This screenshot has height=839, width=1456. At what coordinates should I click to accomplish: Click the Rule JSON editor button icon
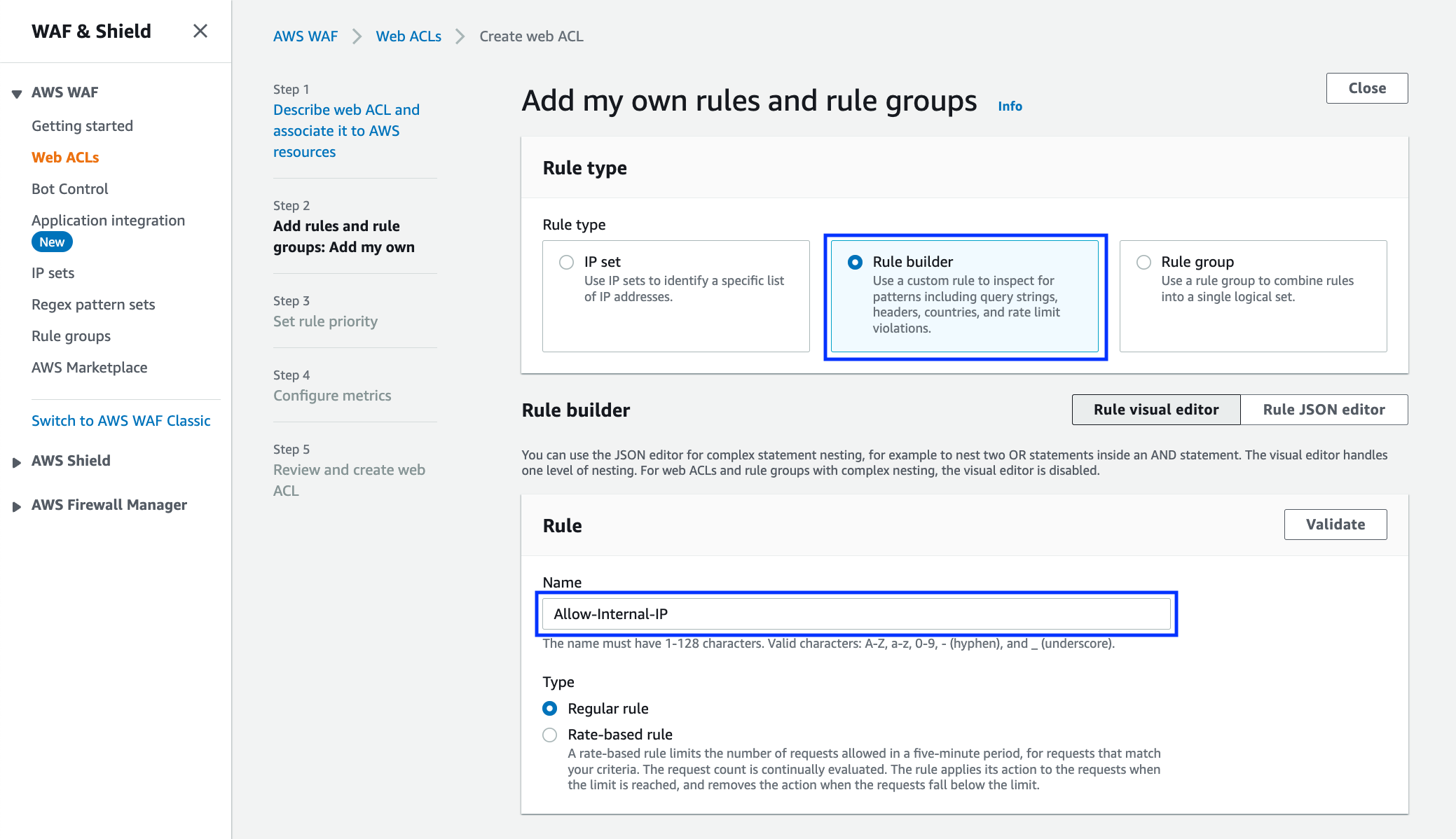1323,409
